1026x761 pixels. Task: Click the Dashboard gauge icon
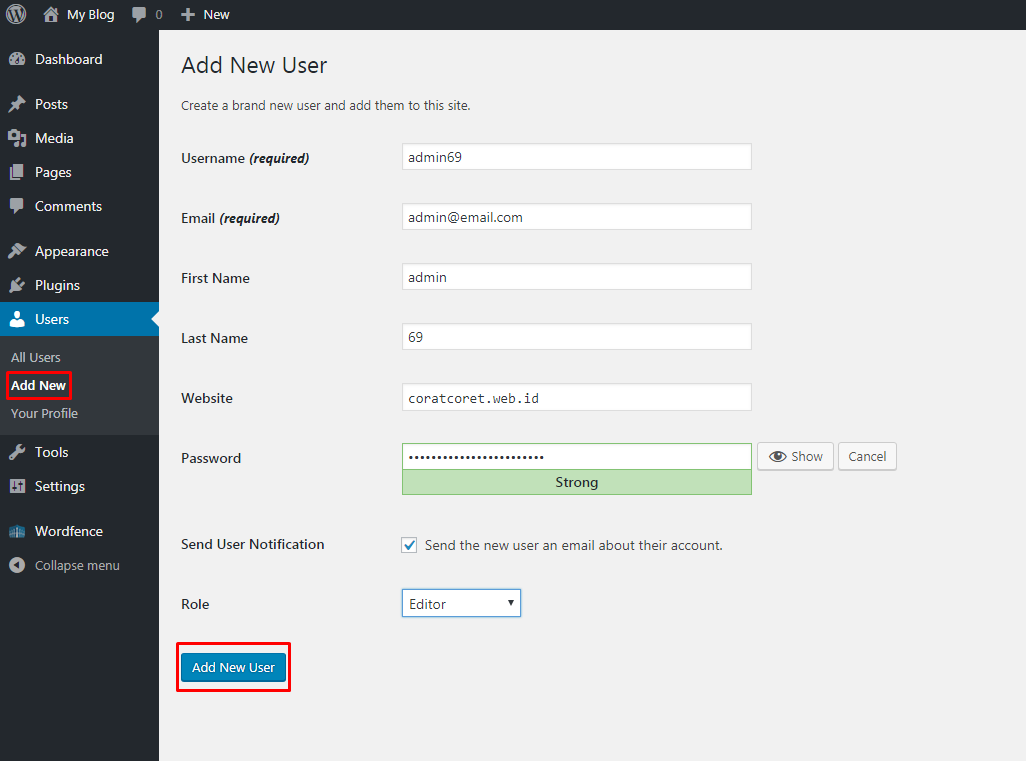[x=17, y=60]
